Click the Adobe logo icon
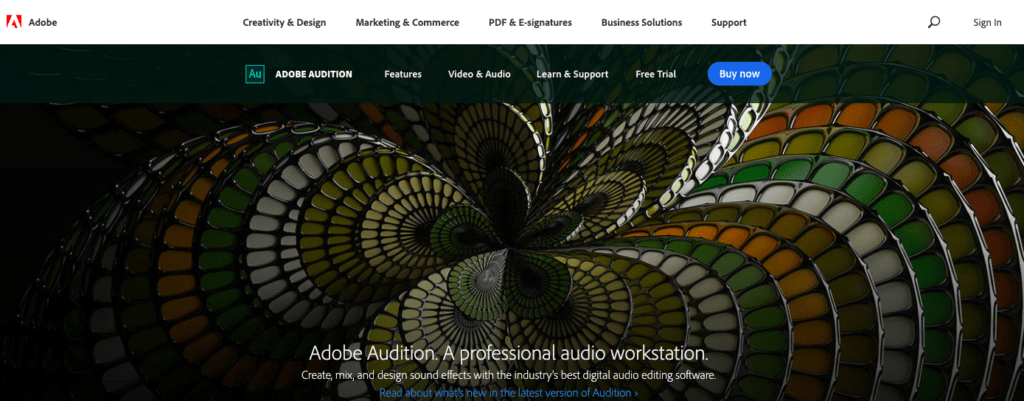The image size is (1024, 401). click(x=14, y=22)
